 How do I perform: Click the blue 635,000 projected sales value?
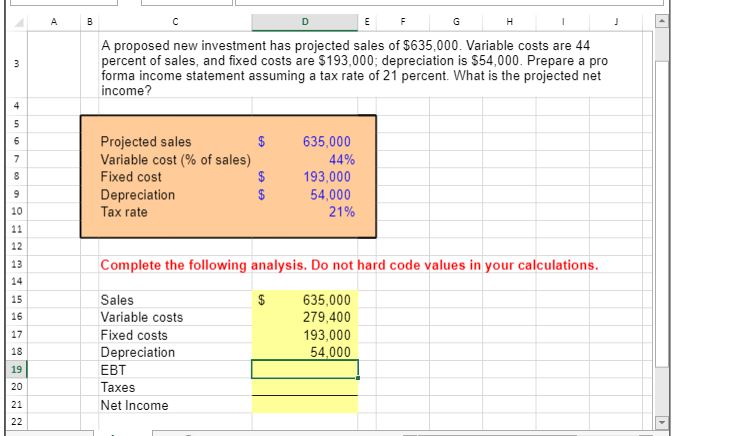(327, 142)
